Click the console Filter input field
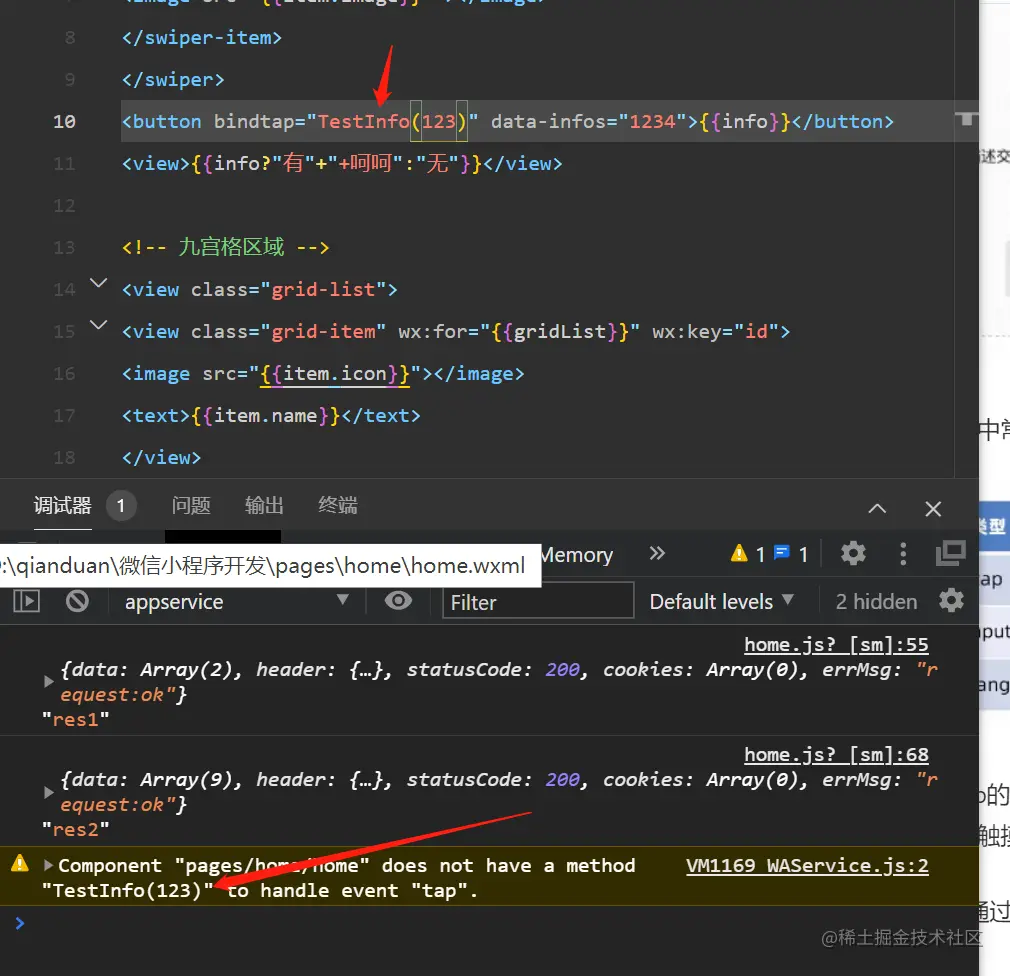Image resolution: width=1010 pixels, height=976 pixels. click(538, 602)
